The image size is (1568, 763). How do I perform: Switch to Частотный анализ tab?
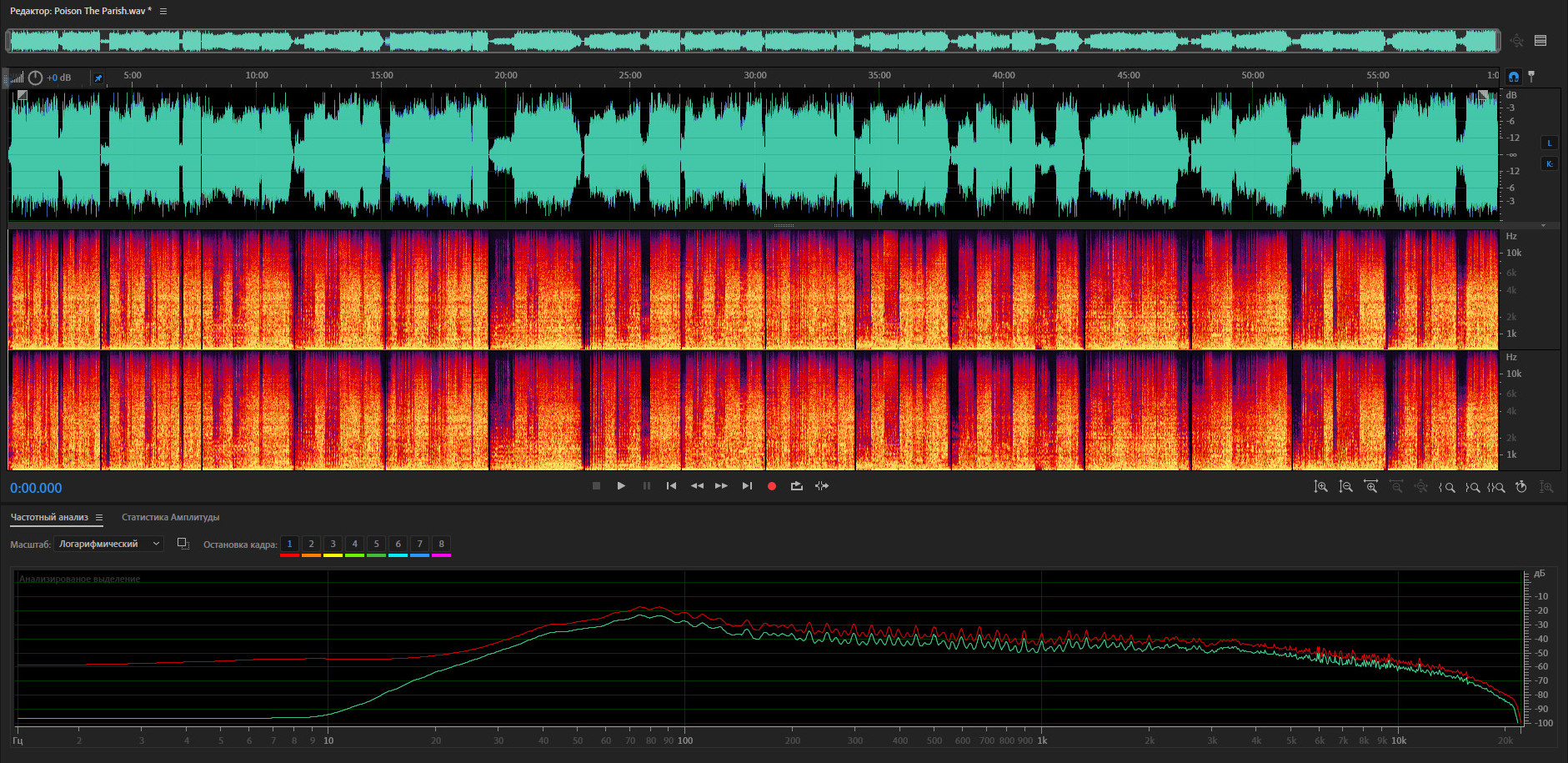tap(49, 517)
